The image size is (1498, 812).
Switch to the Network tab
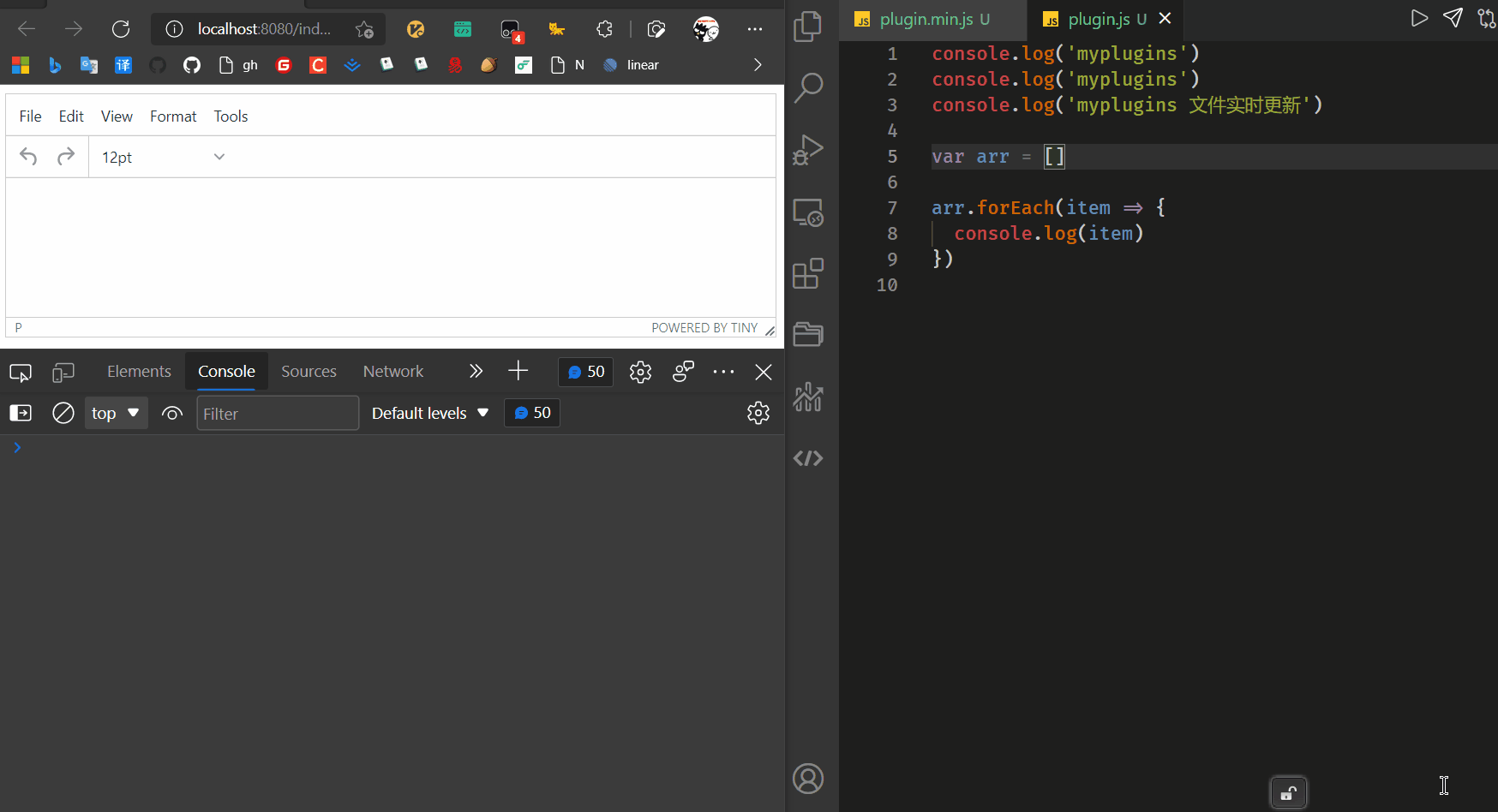[x=393, y=372]
